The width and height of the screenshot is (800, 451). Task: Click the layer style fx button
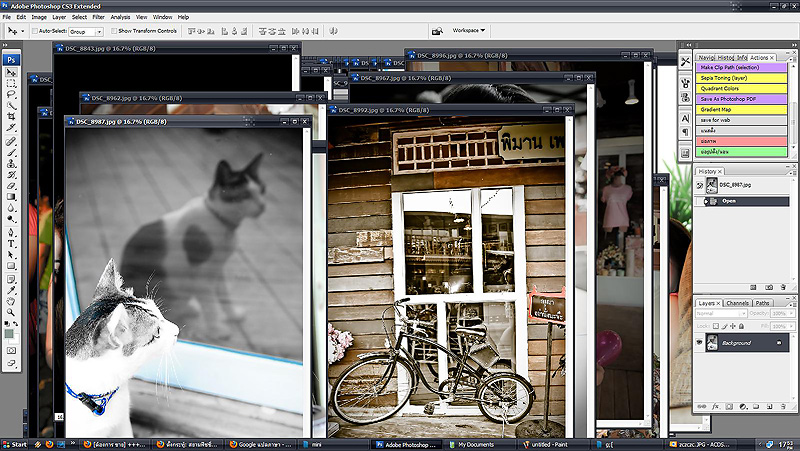click(x=715, y=407)
